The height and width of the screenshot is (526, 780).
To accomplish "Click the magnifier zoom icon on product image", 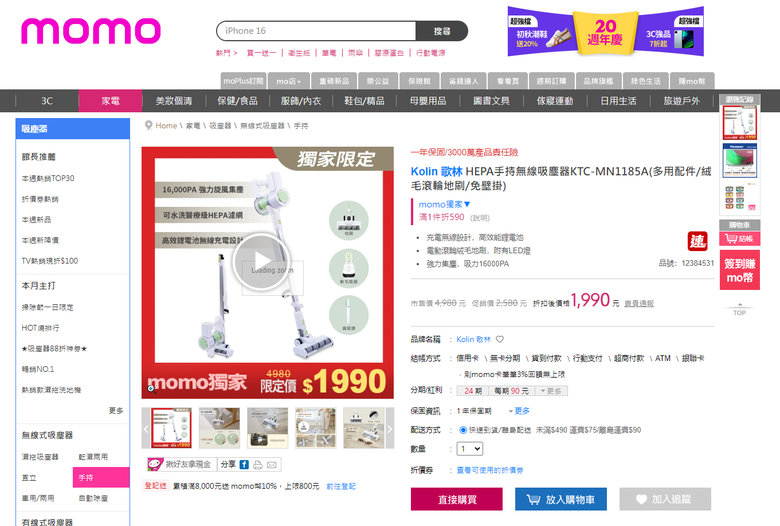I will [x=151, y=389].
